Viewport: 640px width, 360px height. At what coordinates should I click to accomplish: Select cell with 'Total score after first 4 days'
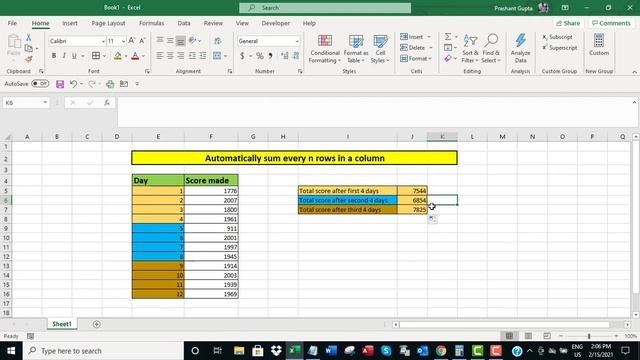(x=348, y=191)
